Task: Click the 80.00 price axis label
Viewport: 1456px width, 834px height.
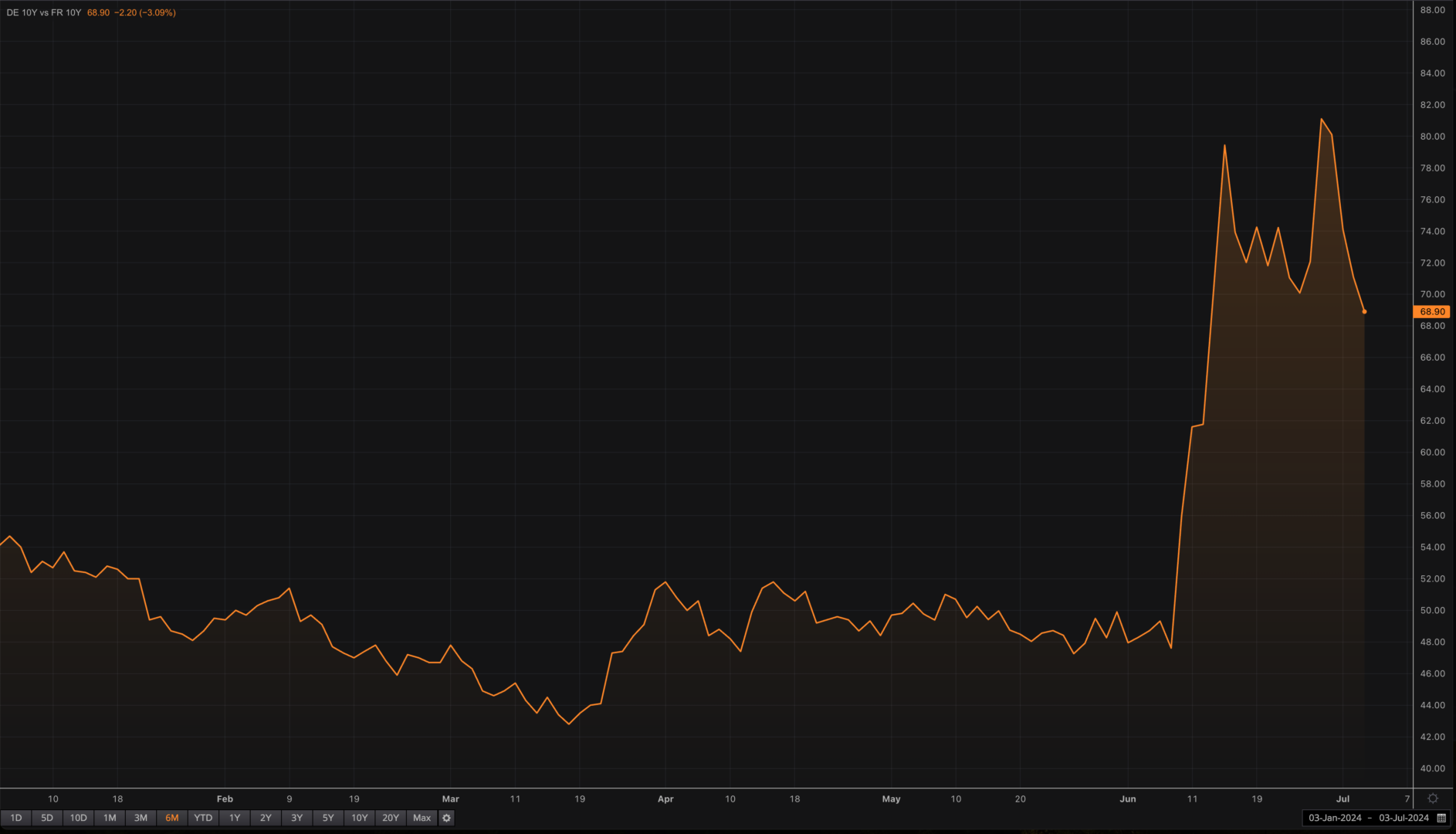Action: point(1432,137)
